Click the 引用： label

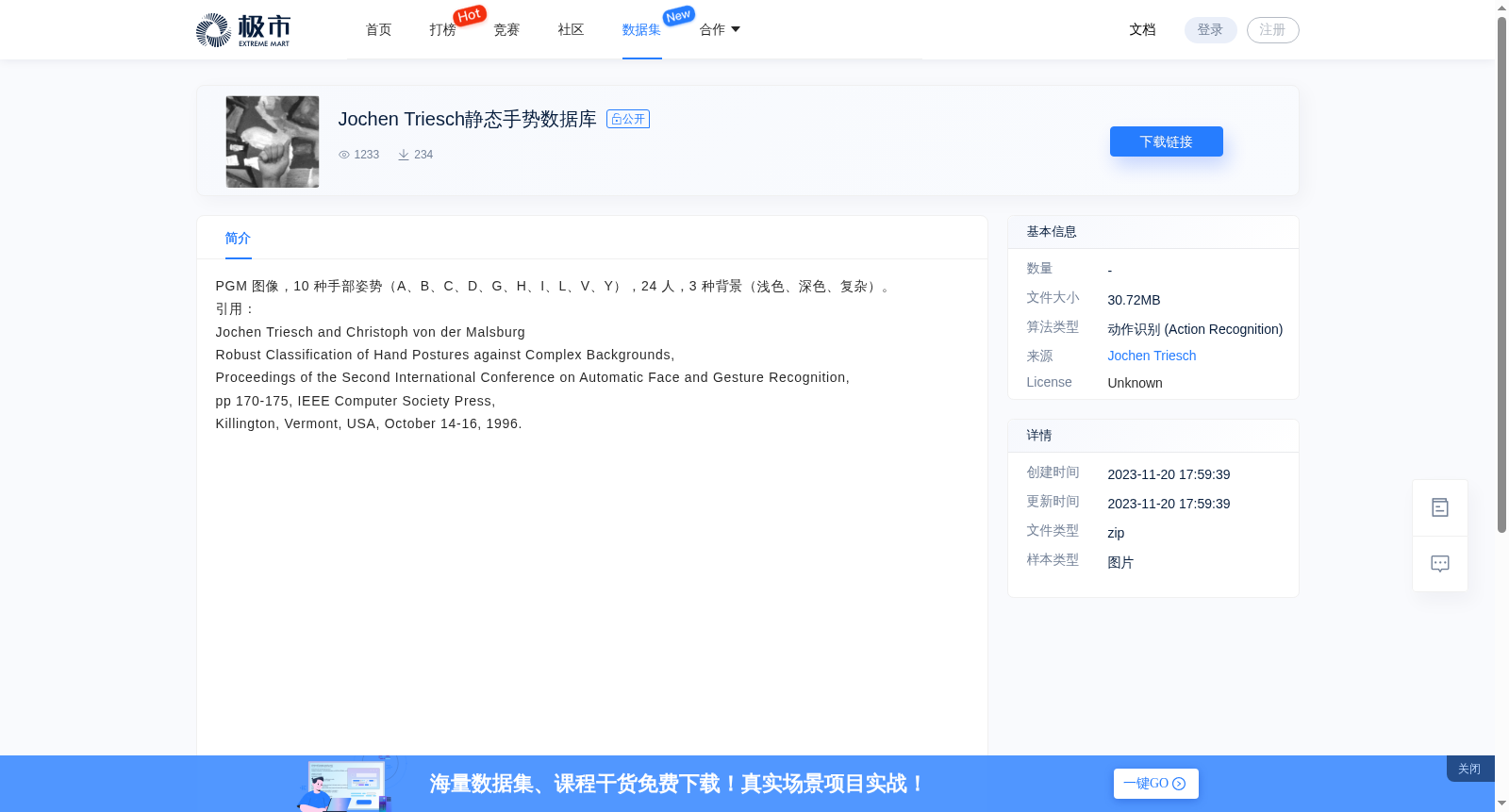236,309
